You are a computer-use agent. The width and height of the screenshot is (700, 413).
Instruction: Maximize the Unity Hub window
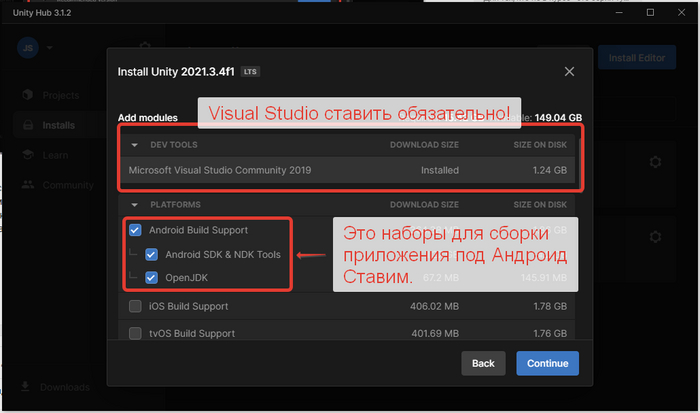(650, 13)
